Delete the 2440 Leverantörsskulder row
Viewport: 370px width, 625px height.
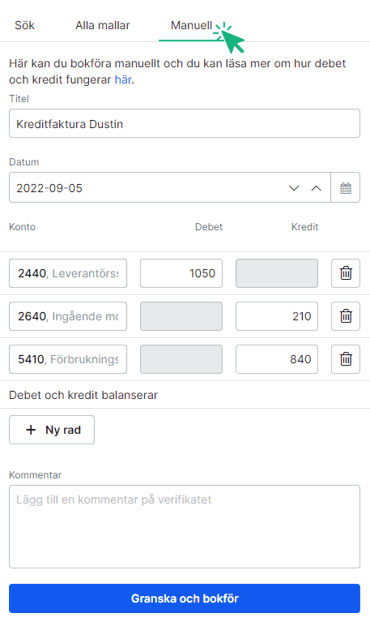coord(346,273)
